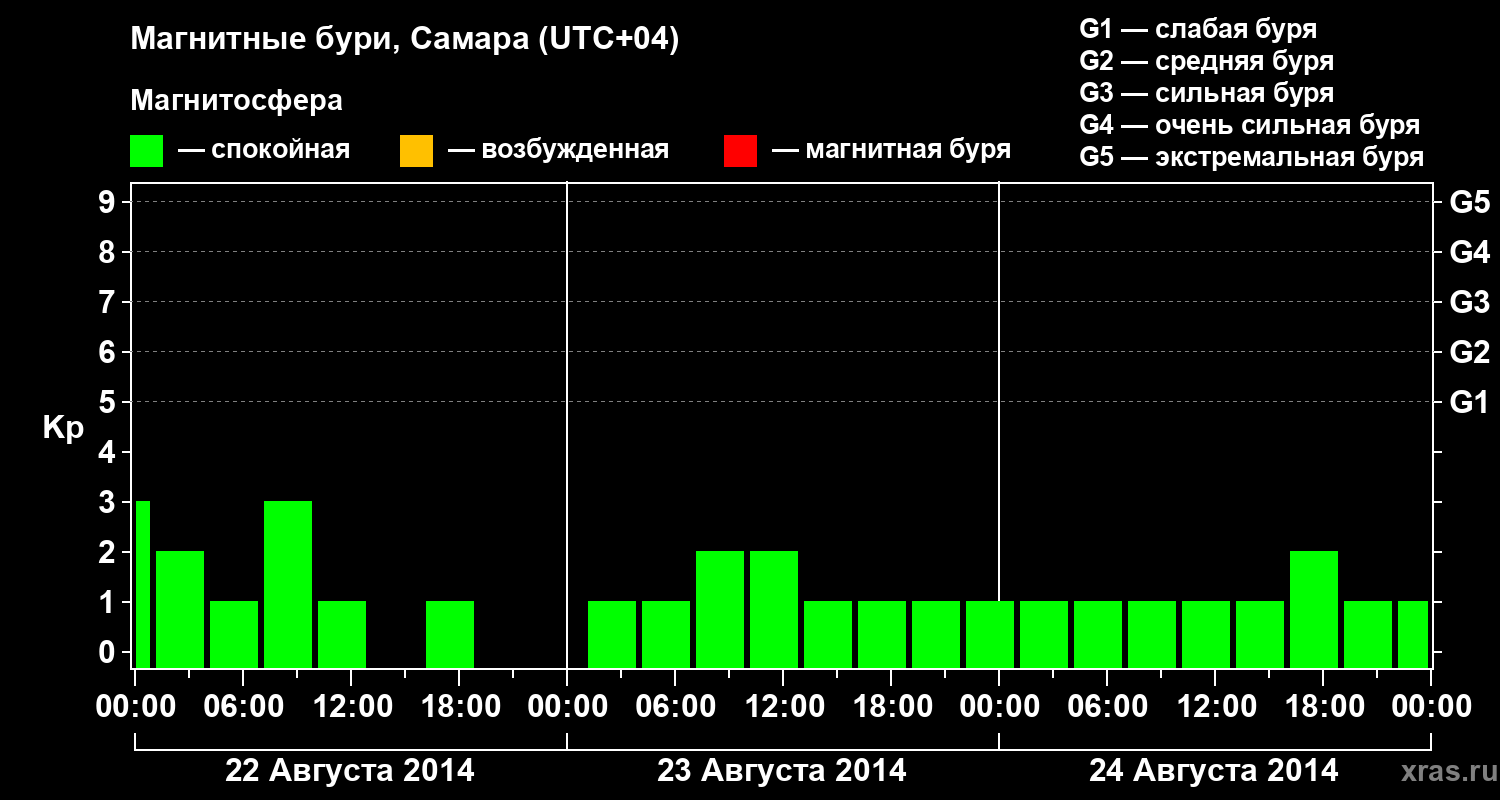Click the 'G1 — слабая буря' legend line

point(1198,29)
